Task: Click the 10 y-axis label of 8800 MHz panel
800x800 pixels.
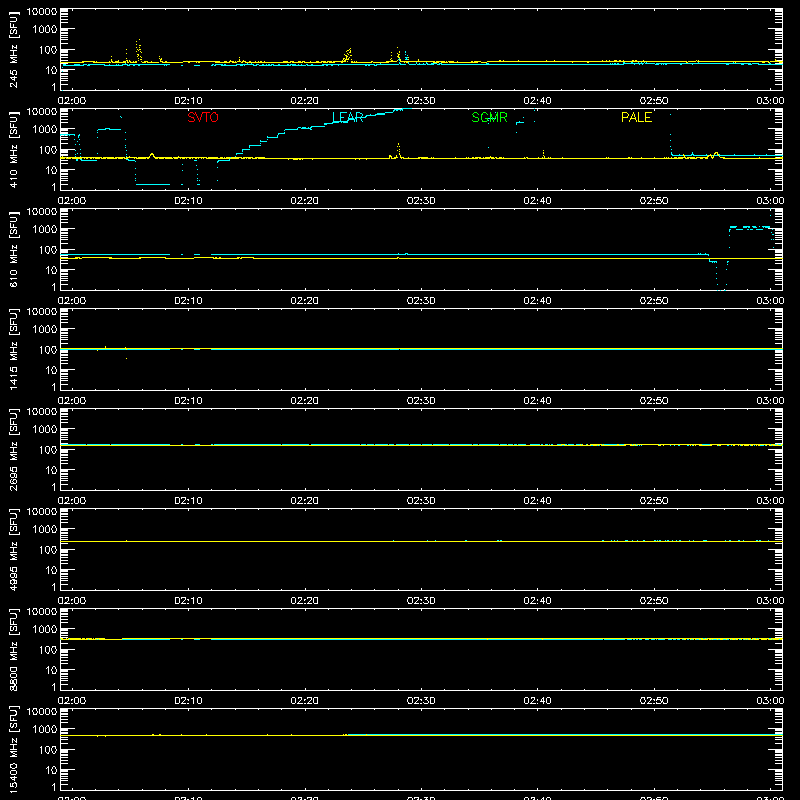Action: click(x=51, y=670)
